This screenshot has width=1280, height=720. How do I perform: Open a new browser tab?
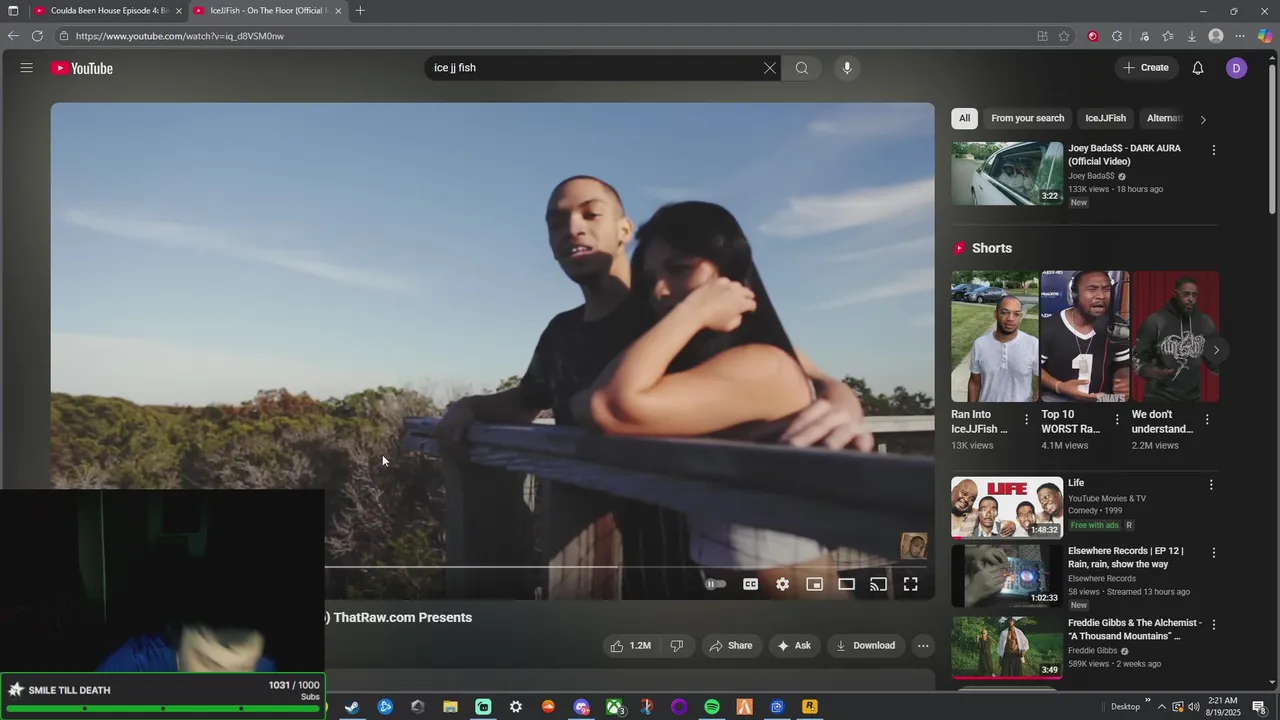click(x=360, y=11)
